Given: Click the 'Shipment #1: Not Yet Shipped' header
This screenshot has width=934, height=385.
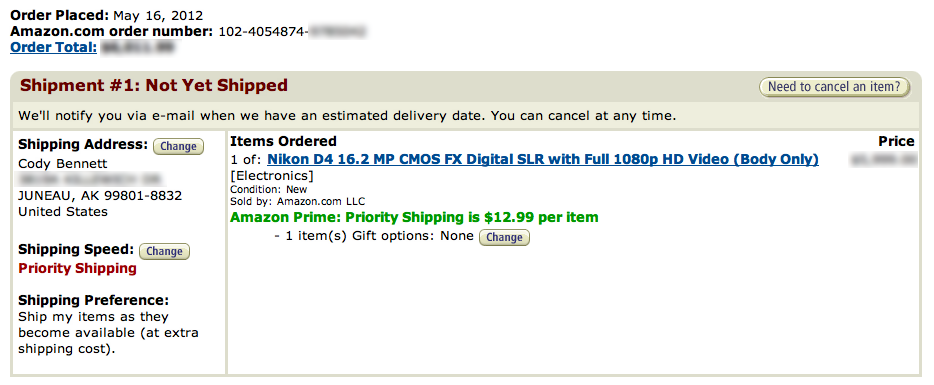Looking at the screenshot, I should point(154,85).
